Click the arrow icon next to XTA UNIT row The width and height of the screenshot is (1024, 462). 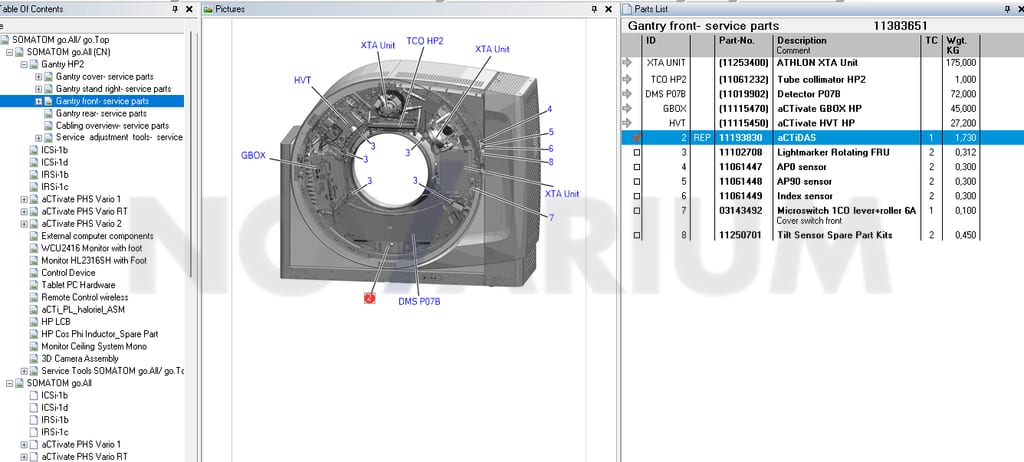click(628, 63)
